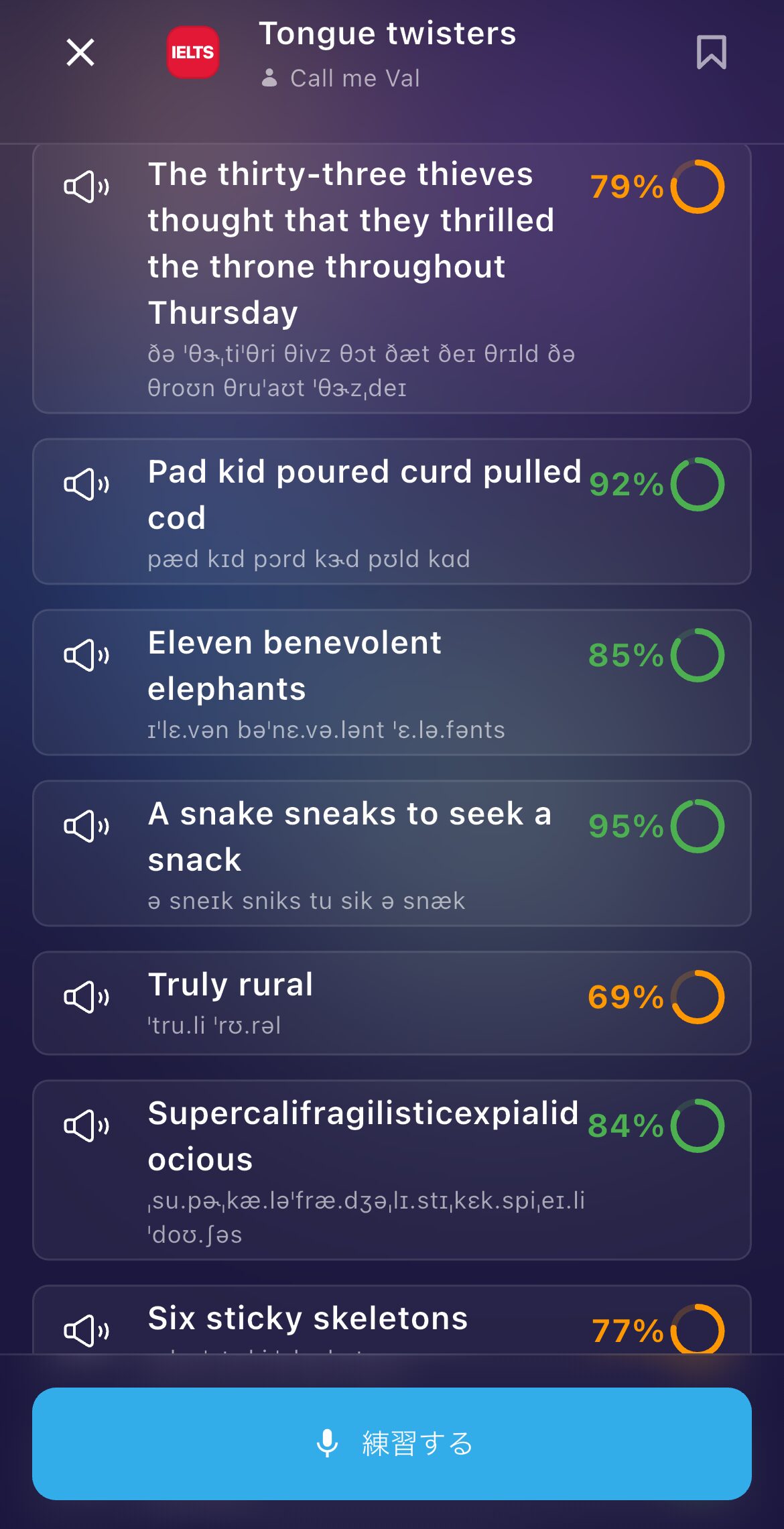Screen dimensions: 784x1529
Task: Close the Tongue twisters screen
Action: pos(80,52)
